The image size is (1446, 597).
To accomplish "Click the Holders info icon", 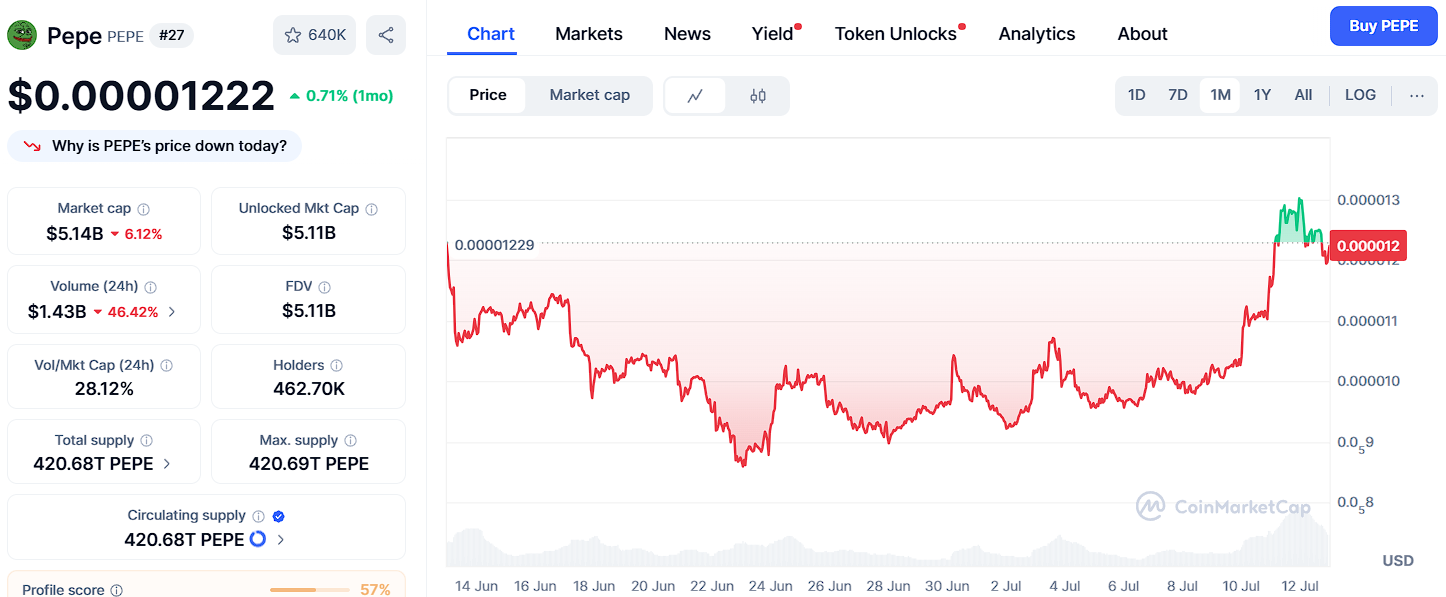I will coord(337,366).
